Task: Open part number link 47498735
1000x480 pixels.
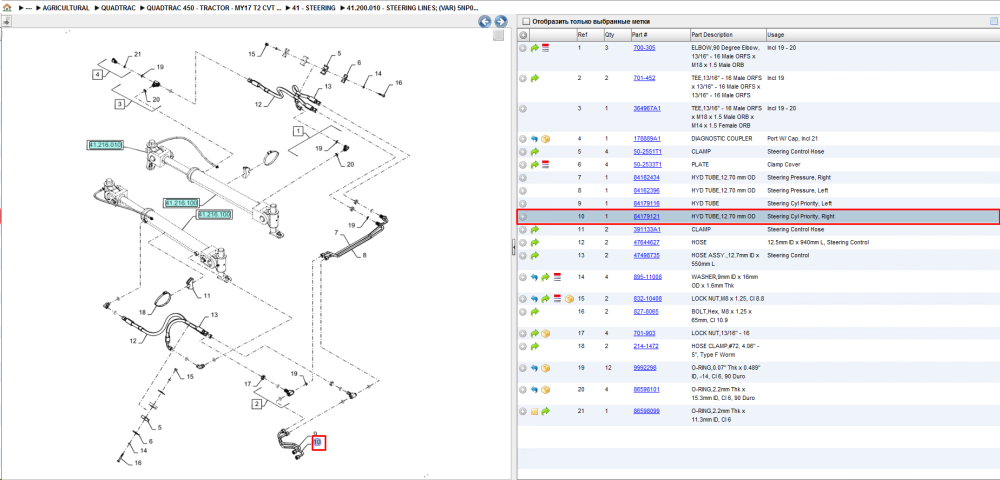Action: (646, 255)
